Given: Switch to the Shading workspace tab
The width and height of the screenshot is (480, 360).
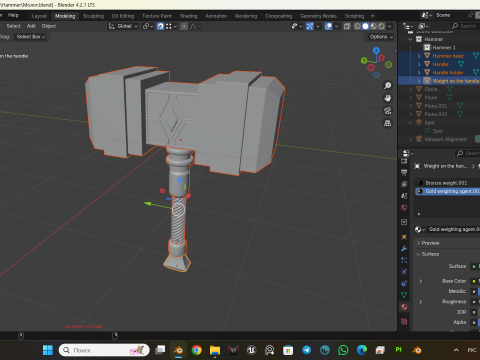Looking at the screenshot, I should (189, 16).
